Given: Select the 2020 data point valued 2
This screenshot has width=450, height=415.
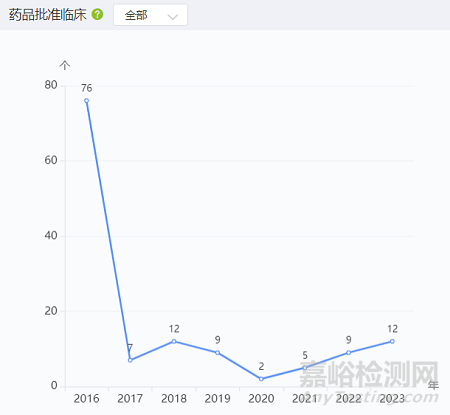Looking at the screenshot, I should 261,379.
